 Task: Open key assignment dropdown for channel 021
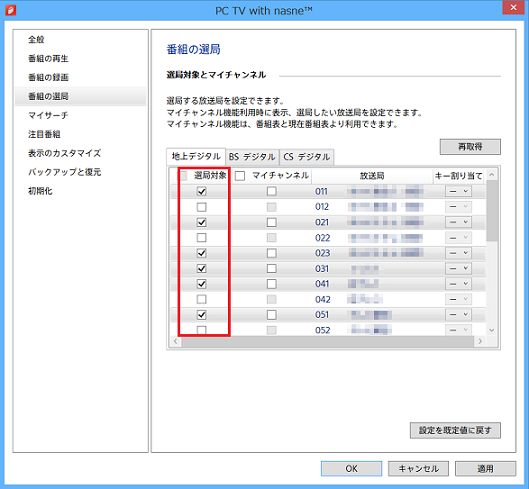point(458,222)
